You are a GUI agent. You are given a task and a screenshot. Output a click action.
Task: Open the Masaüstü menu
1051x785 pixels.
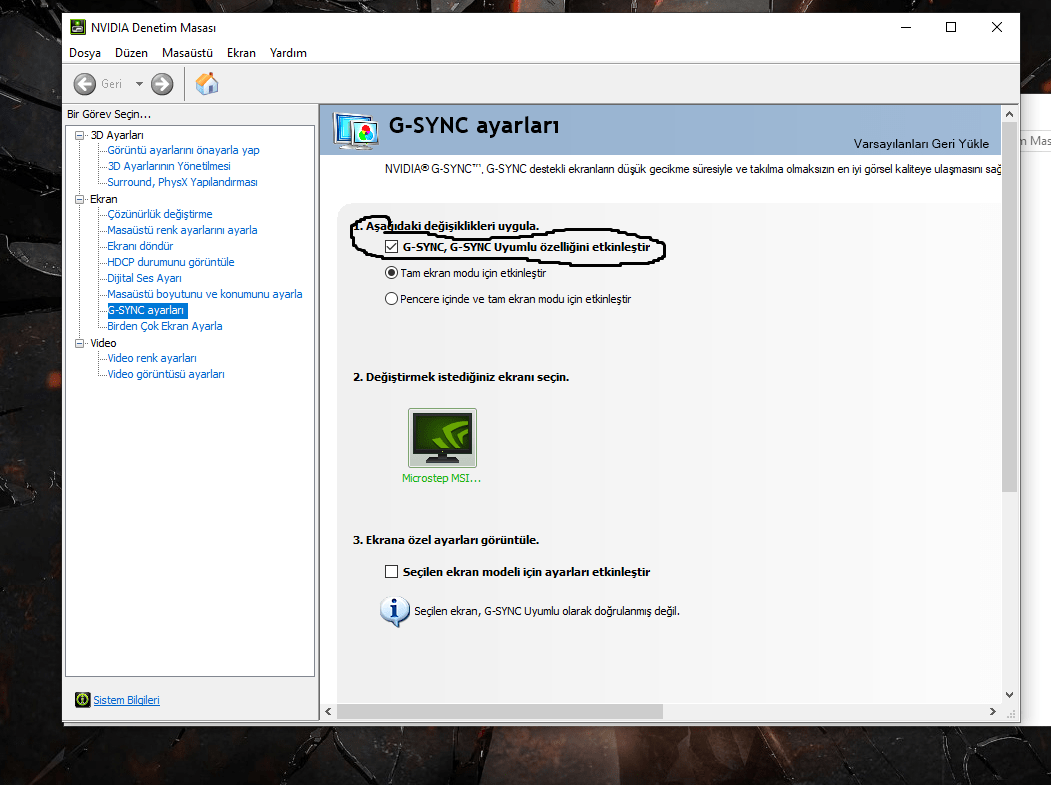pos(187,53)
